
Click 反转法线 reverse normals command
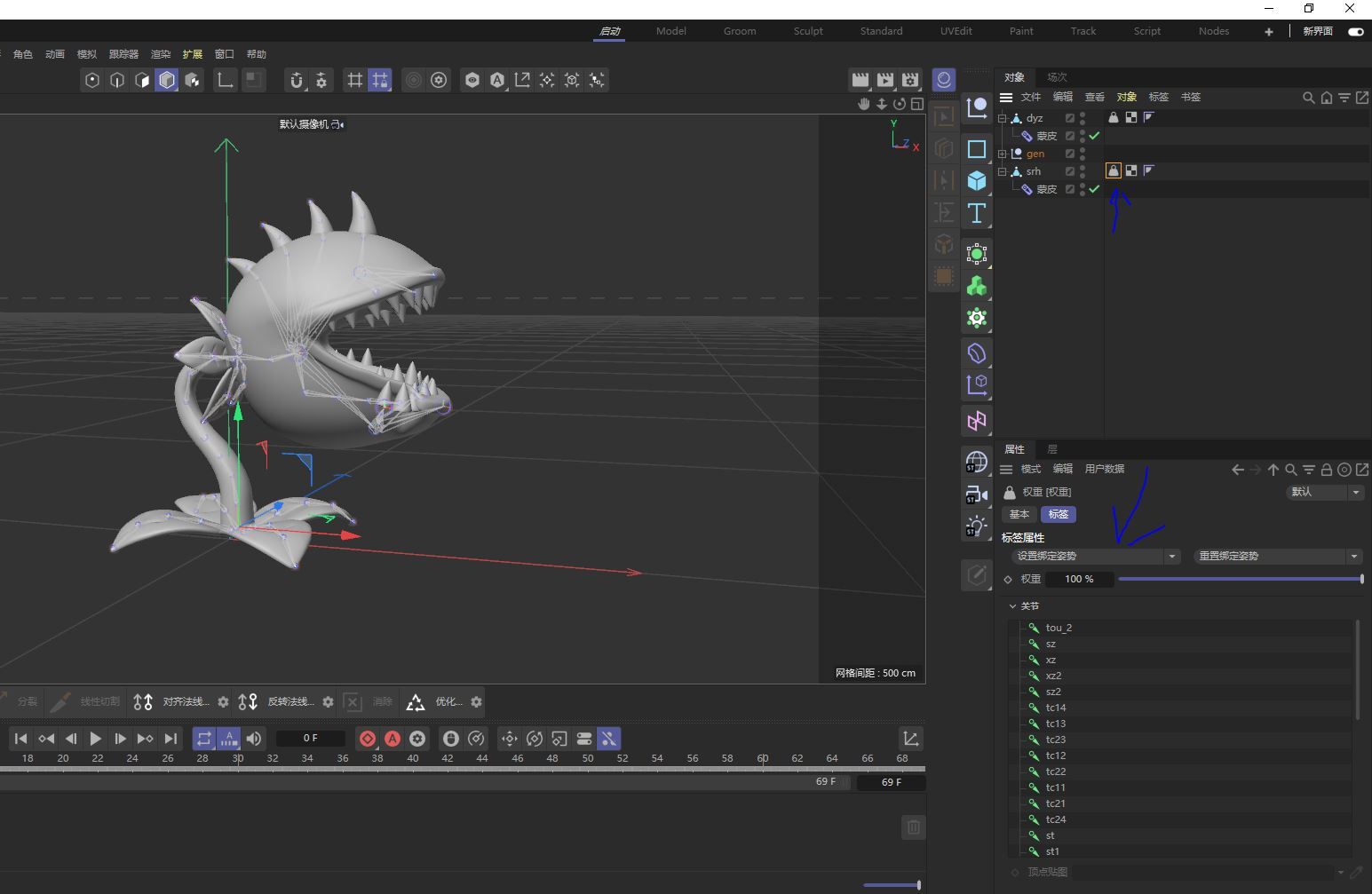[x=277, y=702]
